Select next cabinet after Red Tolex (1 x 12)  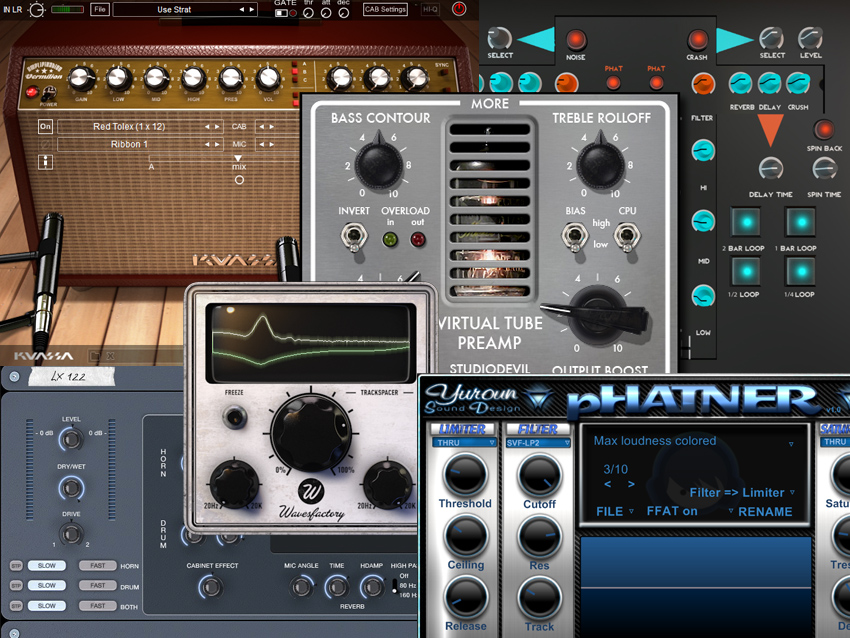tap(217, 127)
